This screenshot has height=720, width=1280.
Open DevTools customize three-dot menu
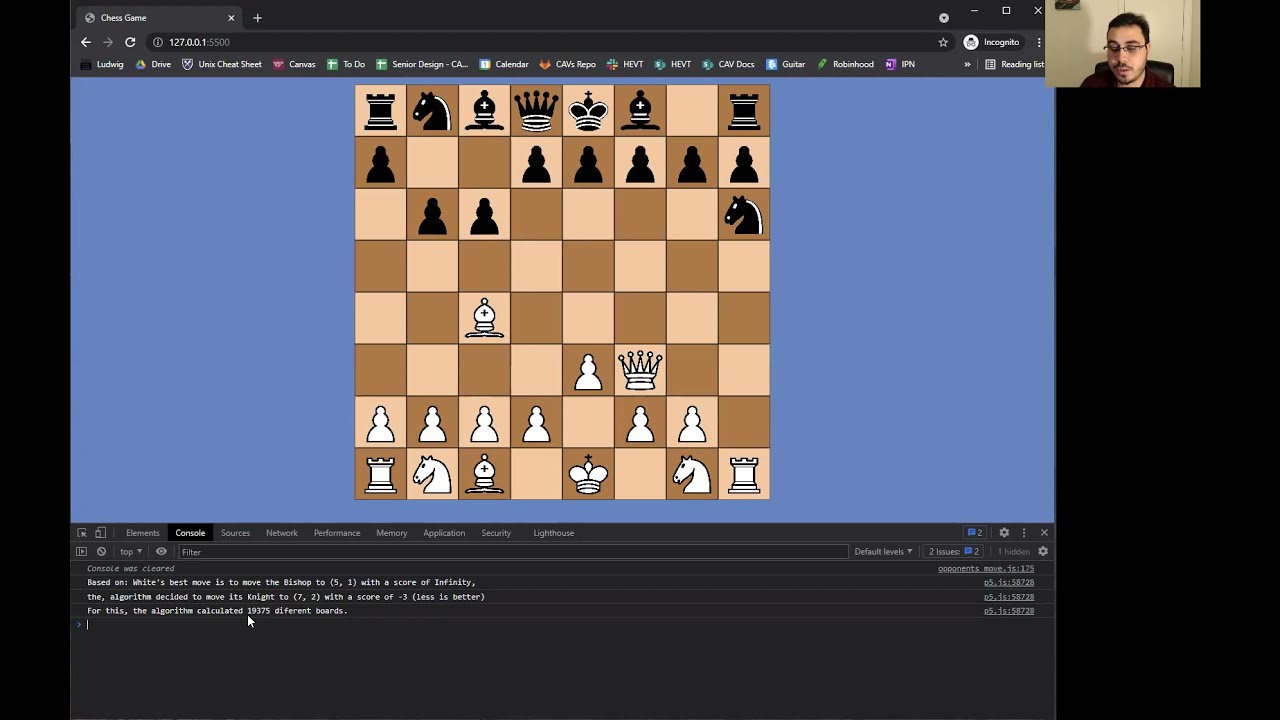[x=1024, y=533]
